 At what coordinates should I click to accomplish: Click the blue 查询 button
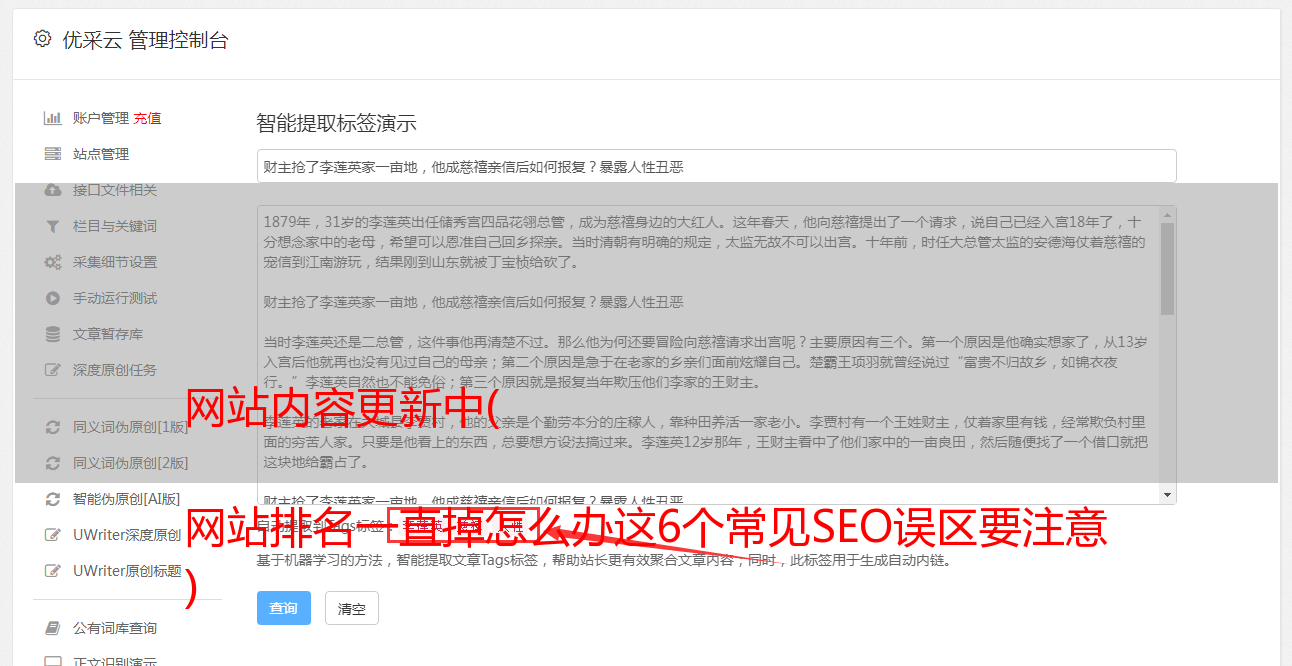(284, 608)
